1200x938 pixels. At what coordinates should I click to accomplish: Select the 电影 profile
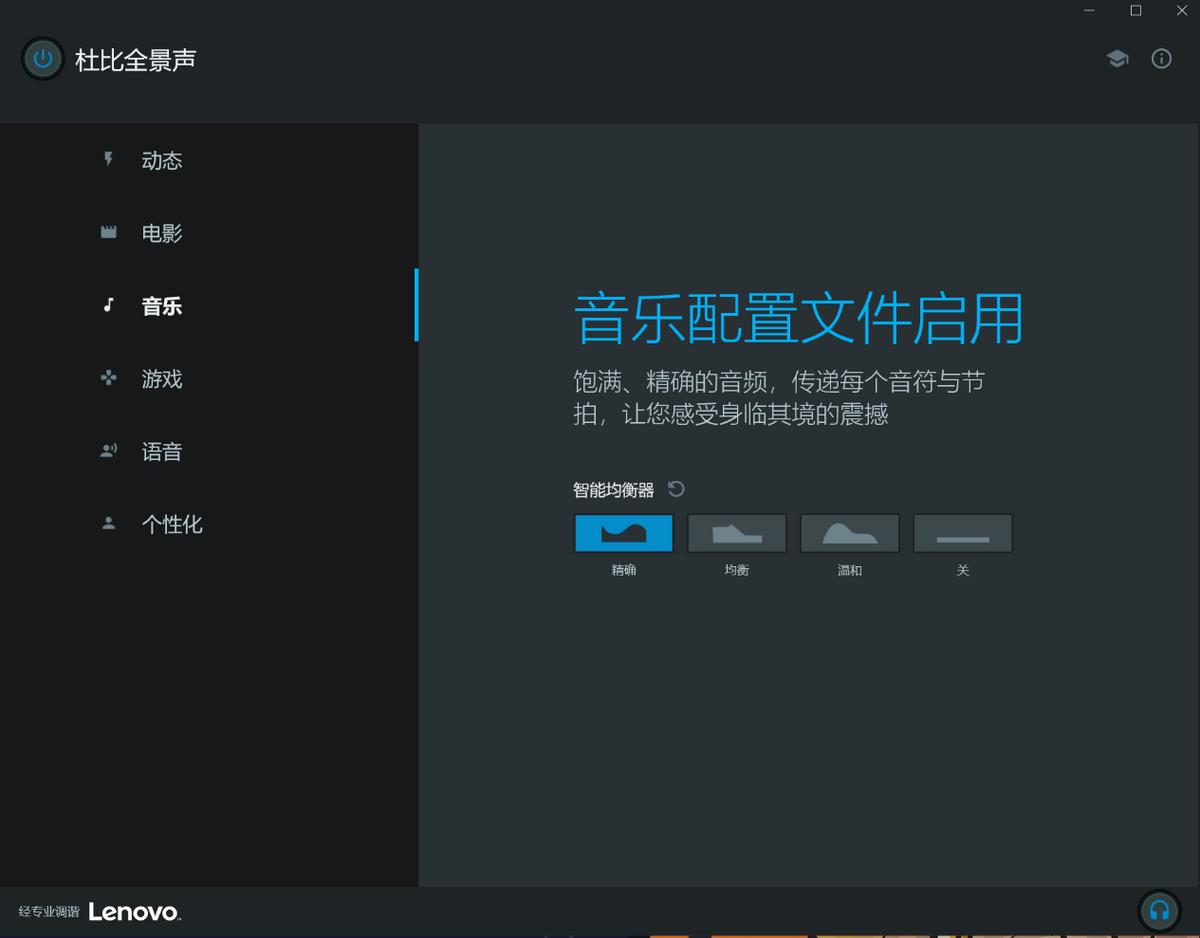click(208, 233)
